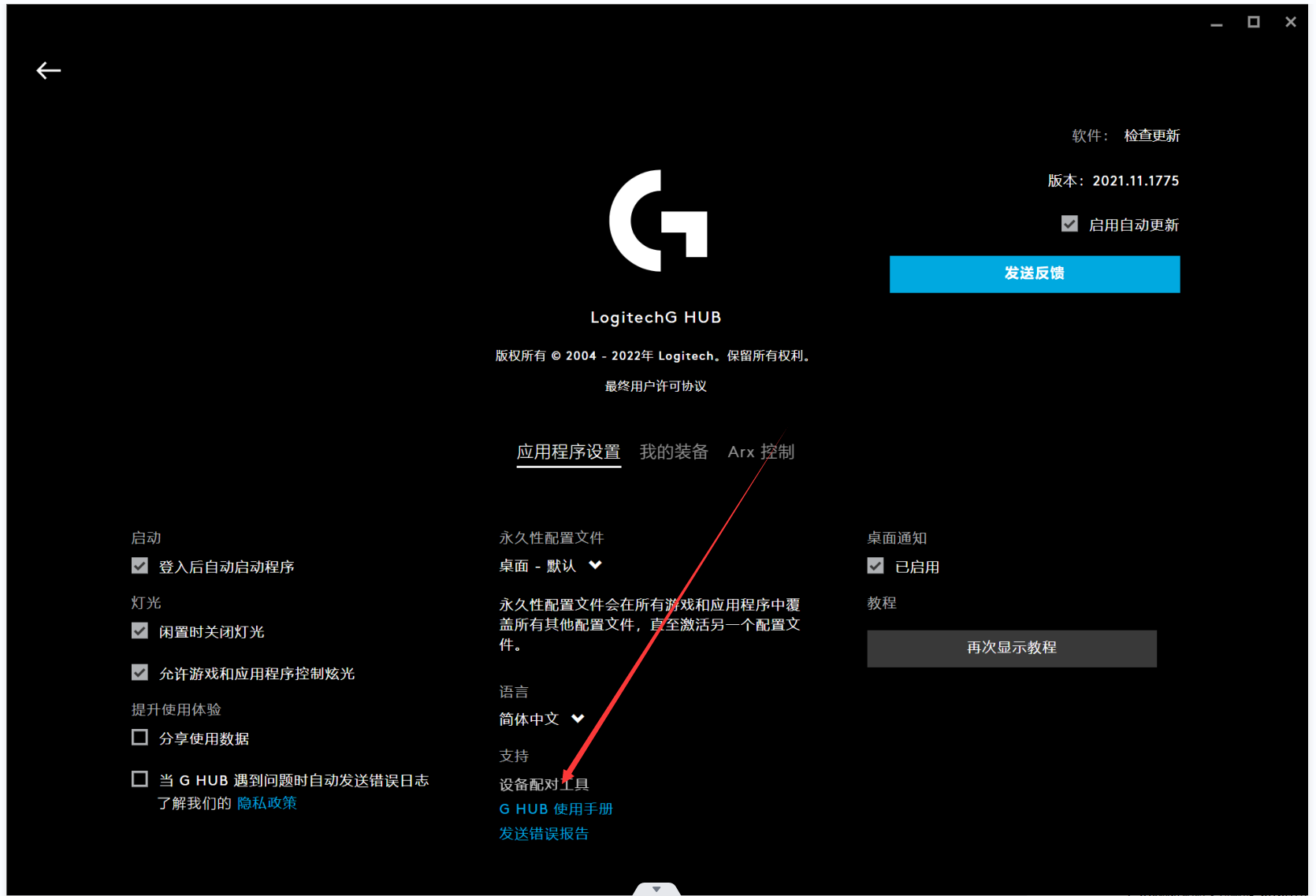1316x896 pixels.
Task: Toggle 启用自动更新 checkbox
Action: coord(1069,225)
